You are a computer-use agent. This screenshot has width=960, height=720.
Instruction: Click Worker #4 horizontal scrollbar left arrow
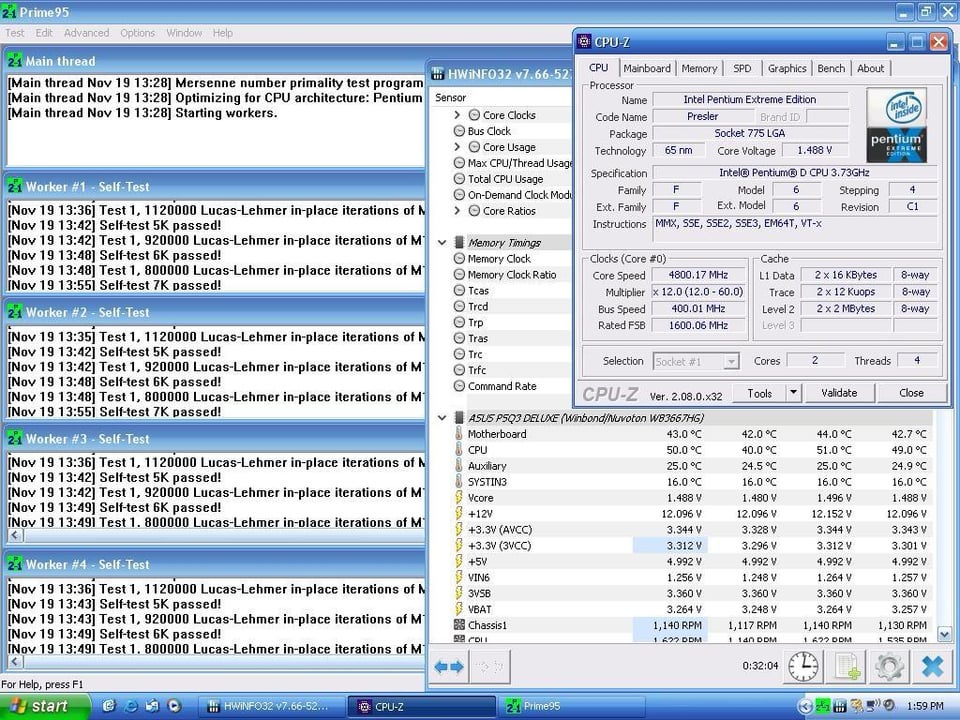click(x=15, y=661)
